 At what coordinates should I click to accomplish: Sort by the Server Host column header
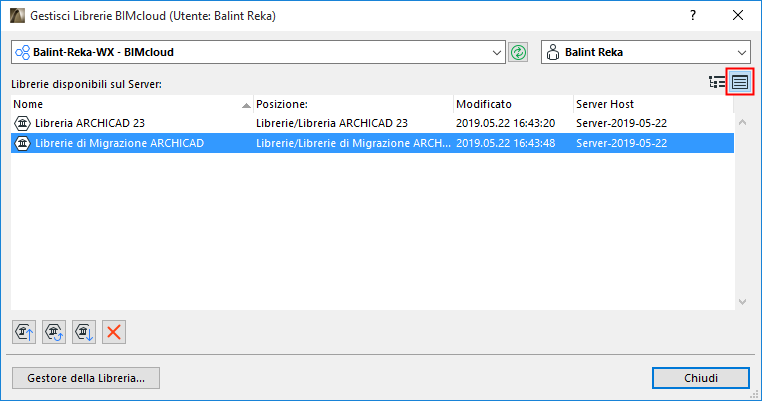(653, 105)
